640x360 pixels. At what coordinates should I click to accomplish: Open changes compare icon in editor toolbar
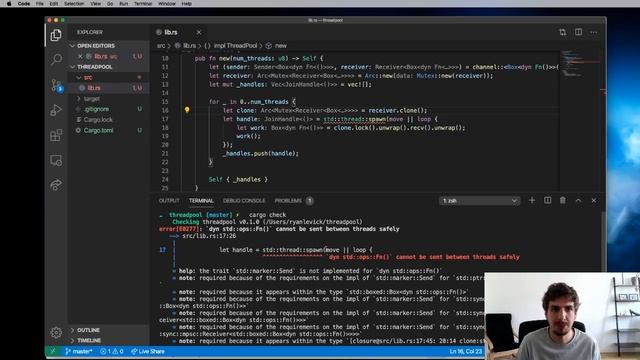tap(562, 32)
